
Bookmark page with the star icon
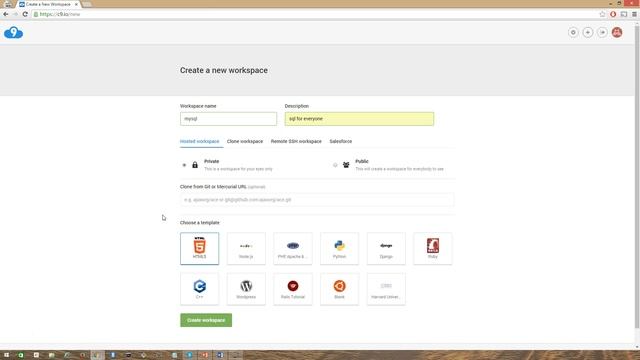pos(602,14)
